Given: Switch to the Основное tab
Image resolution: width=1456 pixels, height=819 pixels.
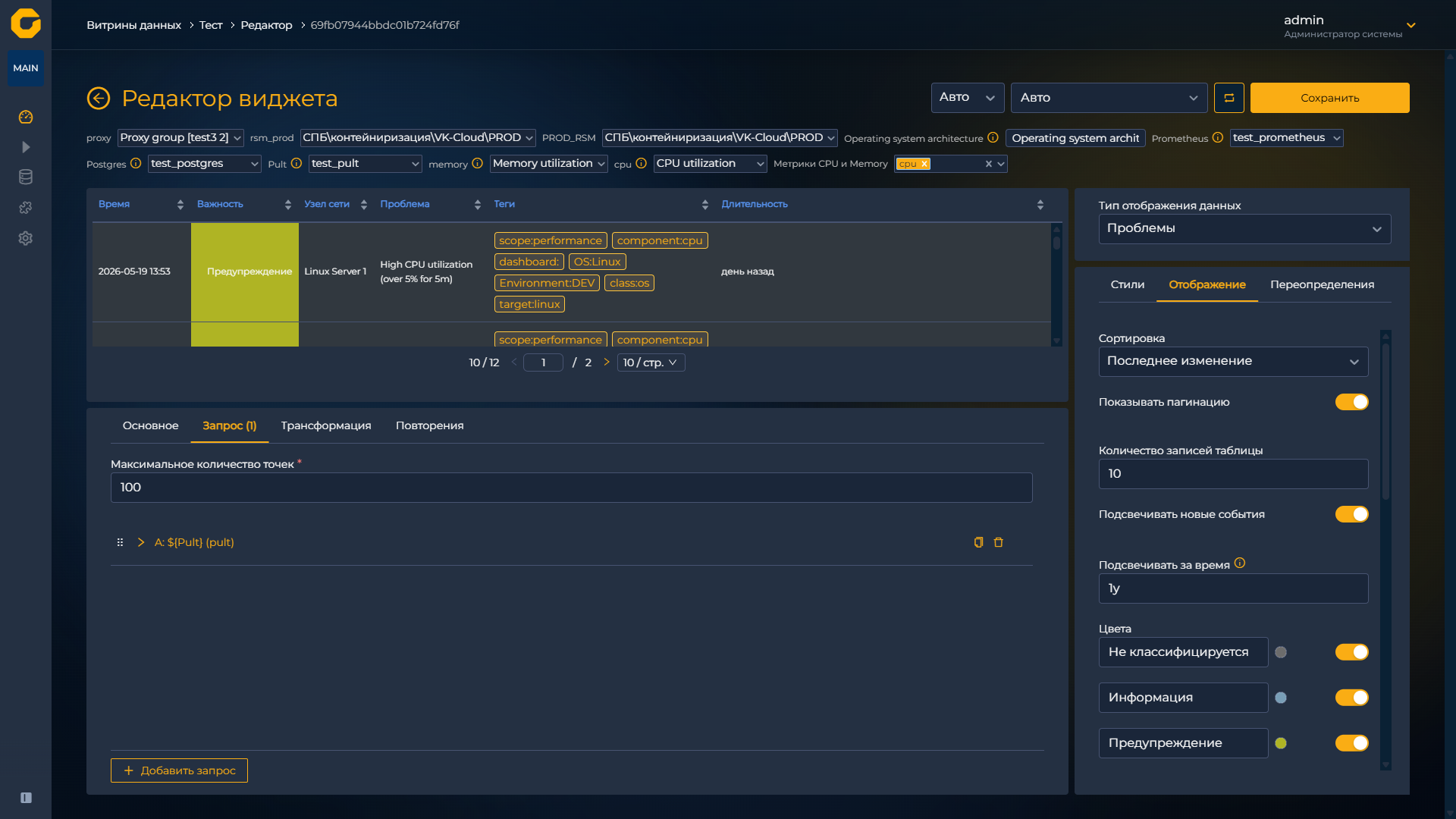Looking at the screenshot, I should click(x=151, y=425).
